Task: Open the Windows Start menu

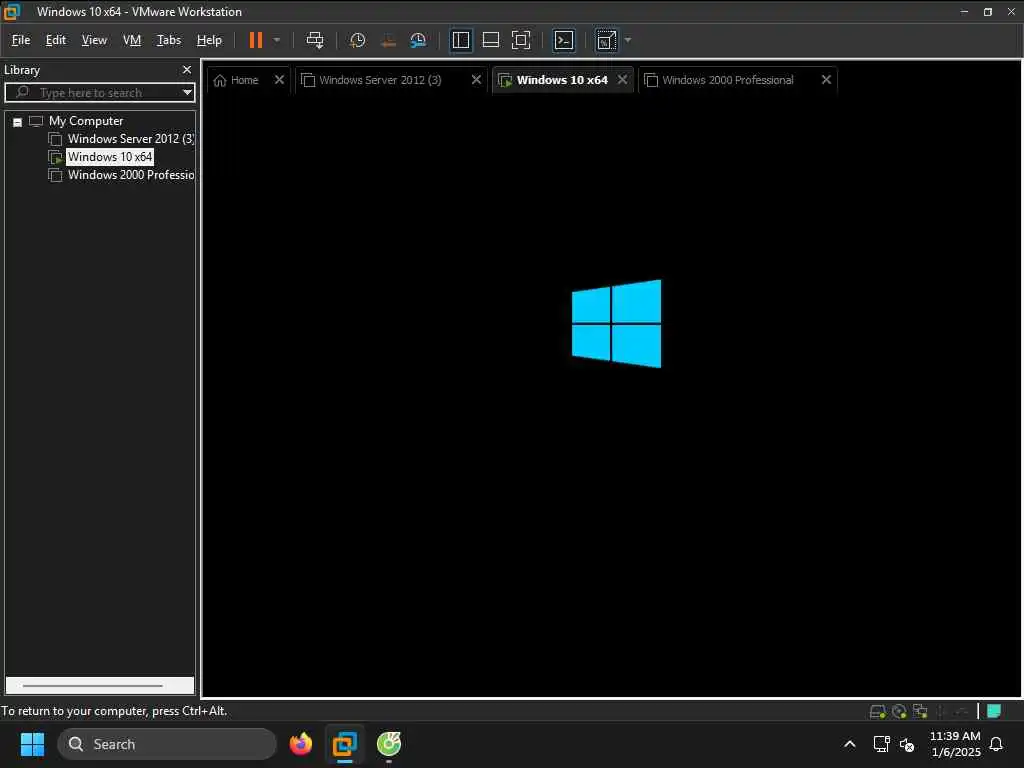Action: 32,744
